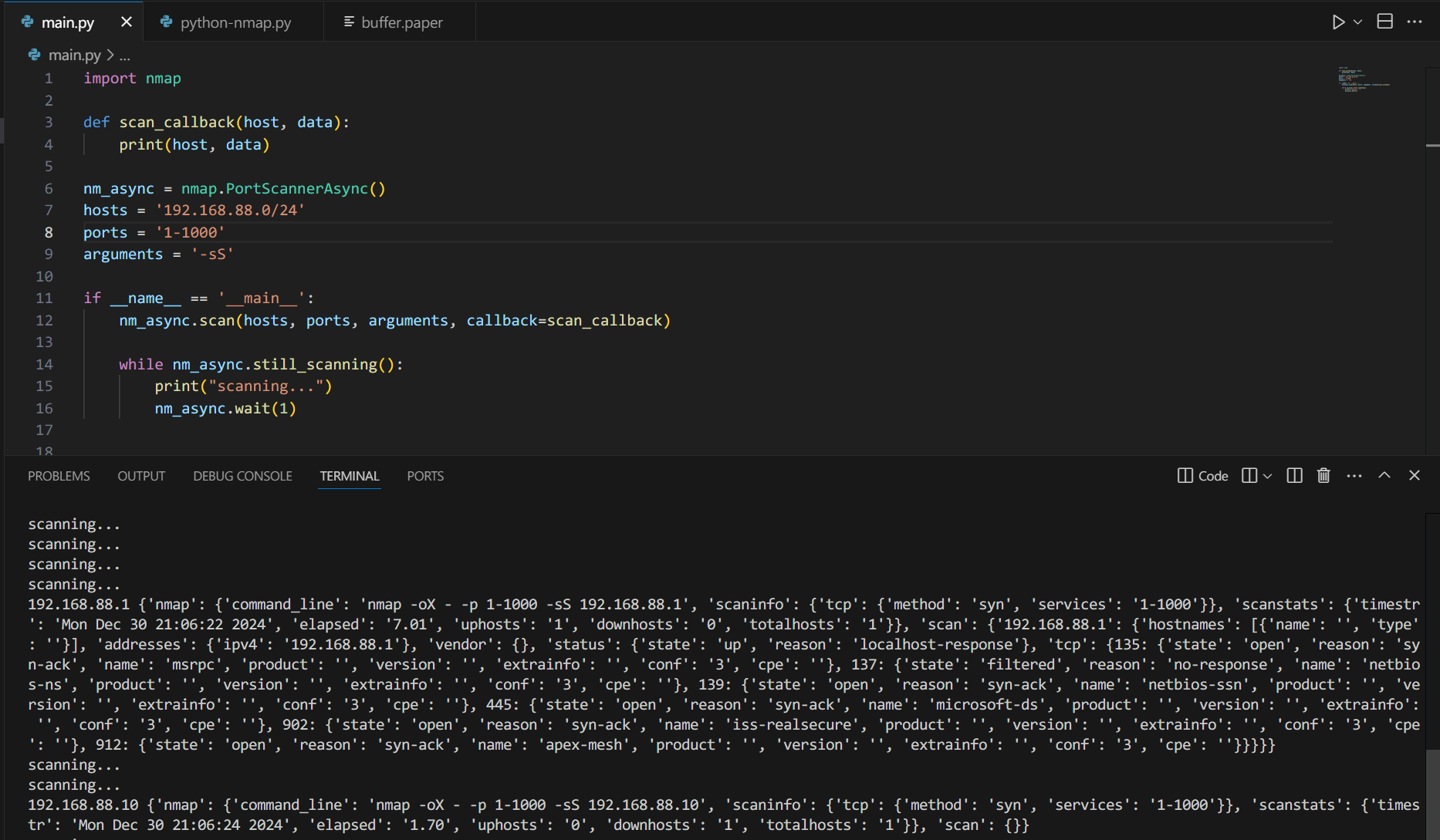Click the print("scanning...") statement
This screenshot has height=840, width=1440.
243,386
